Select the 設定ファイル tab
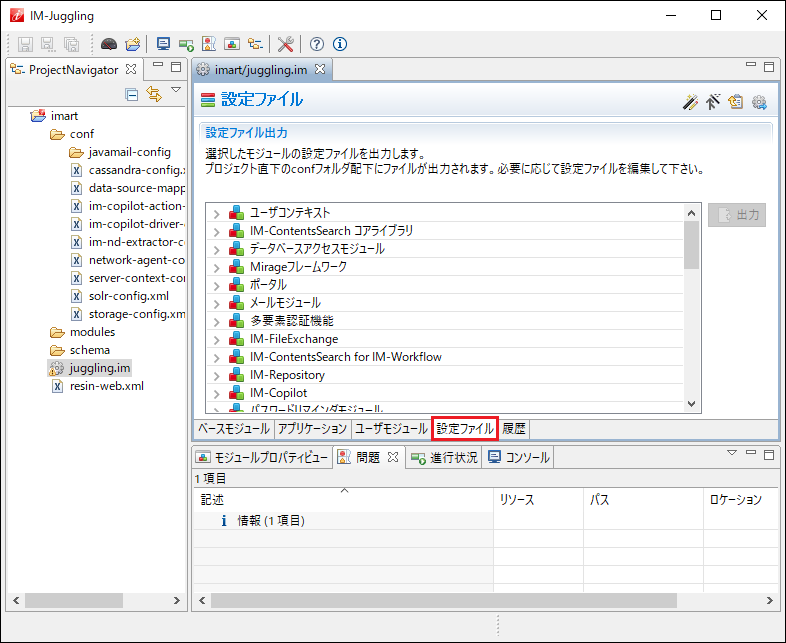Viewport: 786px width, 643px height. tap(465, 428)
